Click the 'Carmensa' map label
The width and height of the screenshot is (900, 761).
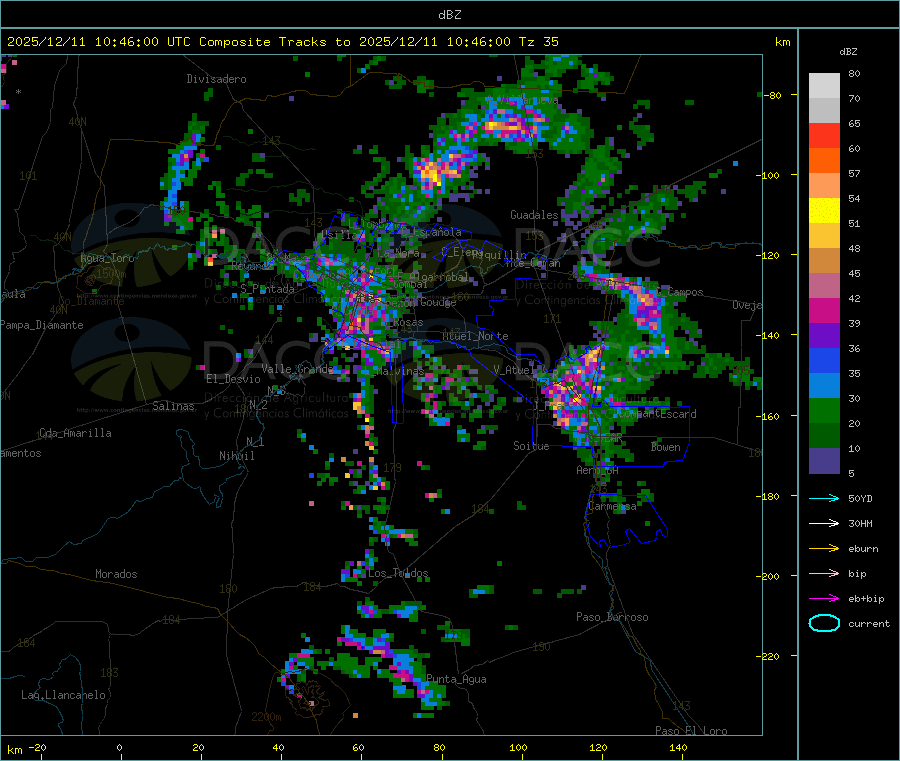coord(612,506)
